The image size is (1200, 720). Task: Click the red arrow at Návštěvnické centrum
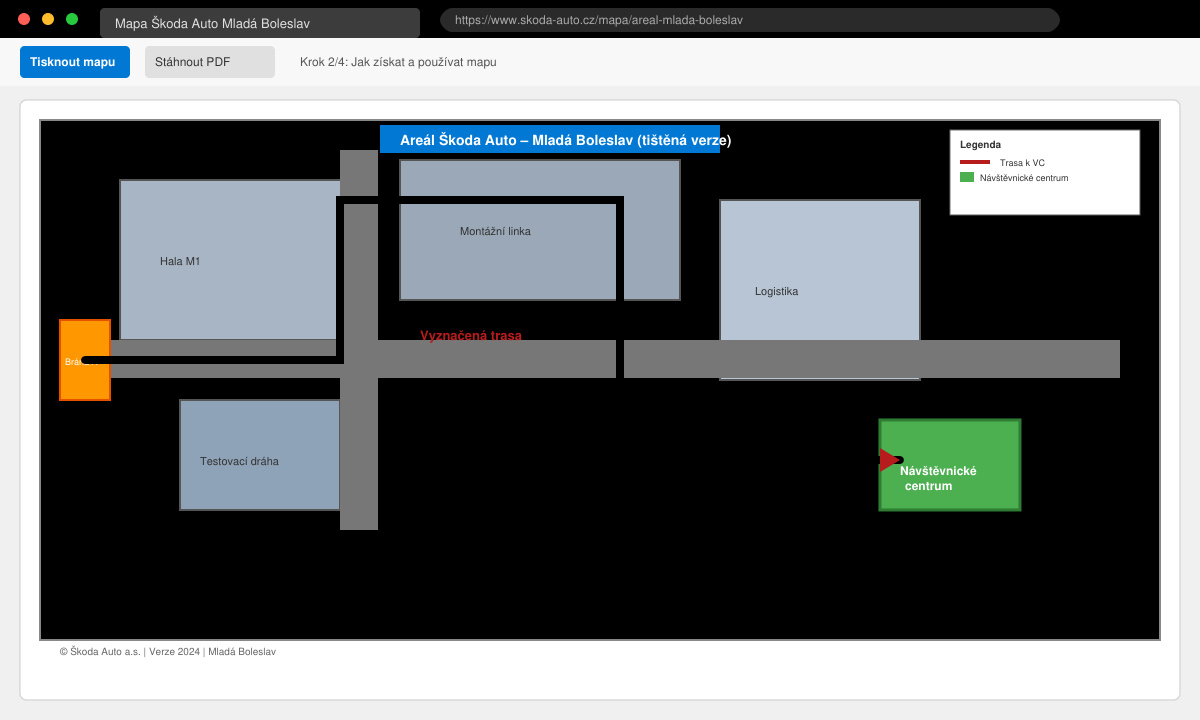point(888,460)
